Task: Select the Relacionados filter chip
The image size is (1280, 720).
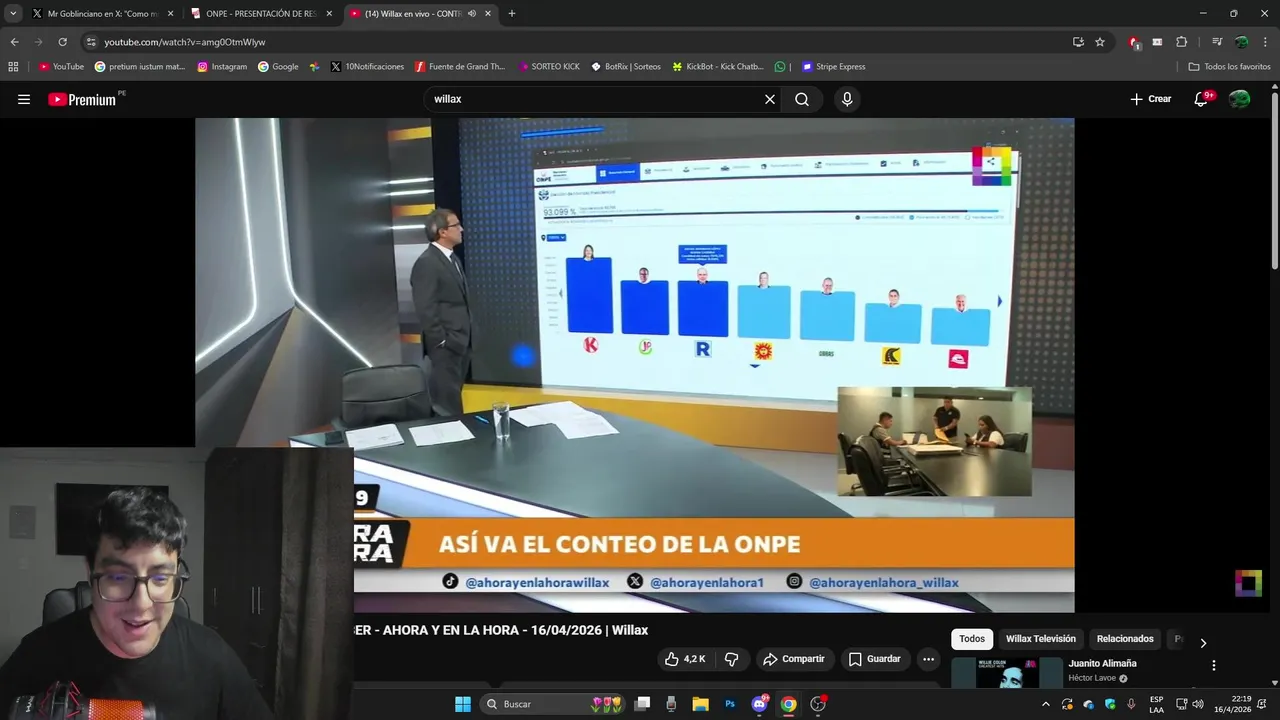Action: click(x=1125, y=639)
